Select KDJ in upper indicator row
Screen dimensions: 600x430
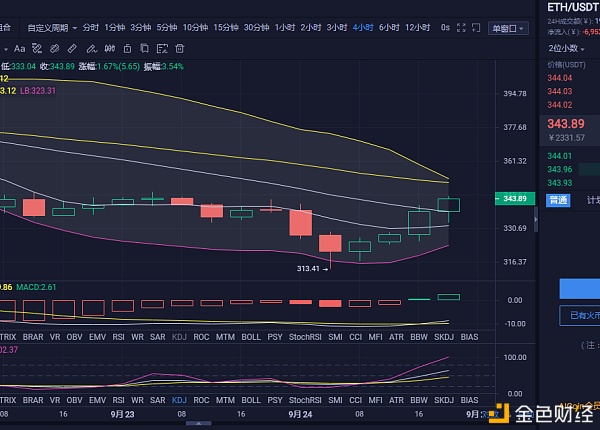click(x=179, y=337)
